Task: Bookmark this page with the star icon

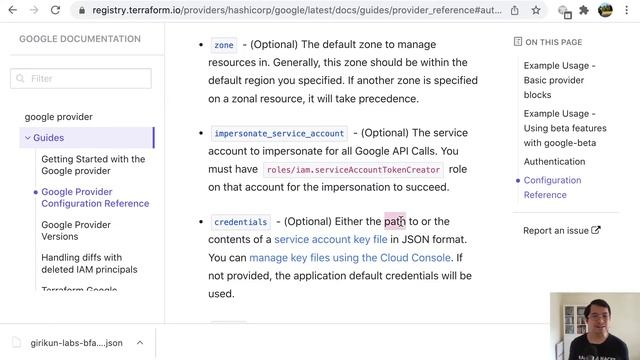Action: [536, 10]
